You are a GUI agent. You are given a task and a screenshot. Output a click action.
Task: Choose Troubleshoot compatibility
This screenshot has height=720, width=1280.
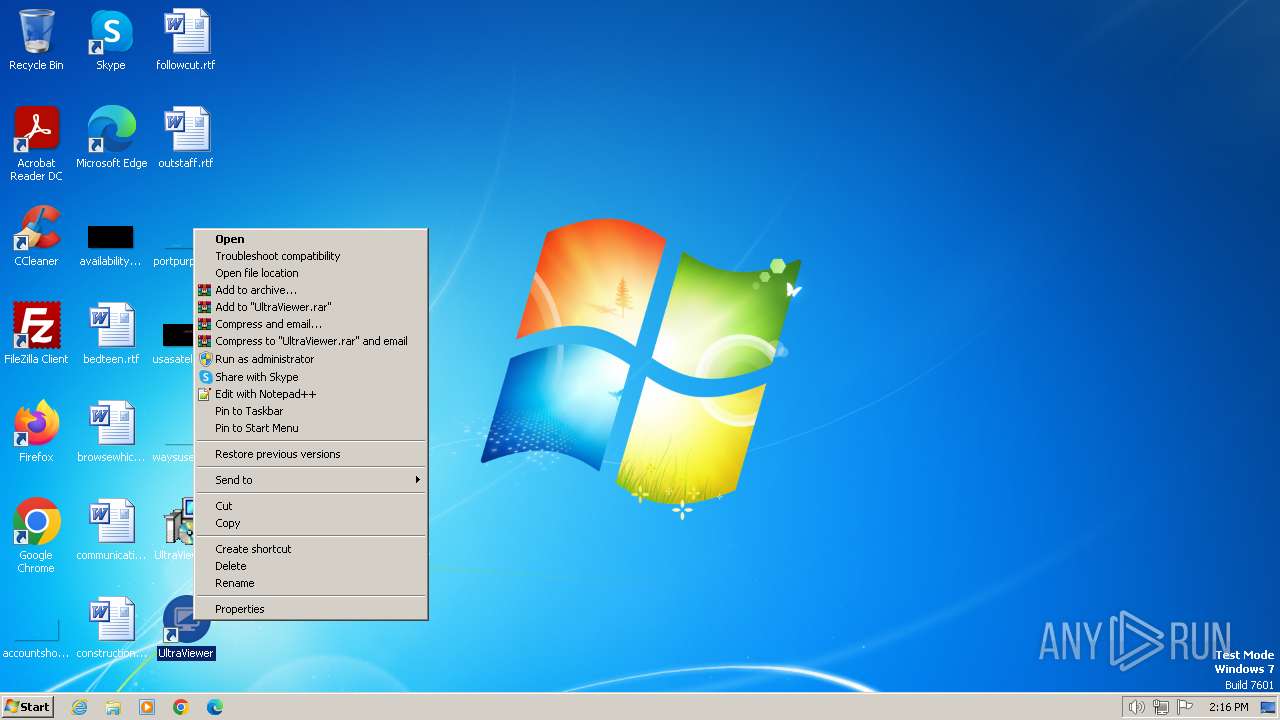(x=311, y=256)
